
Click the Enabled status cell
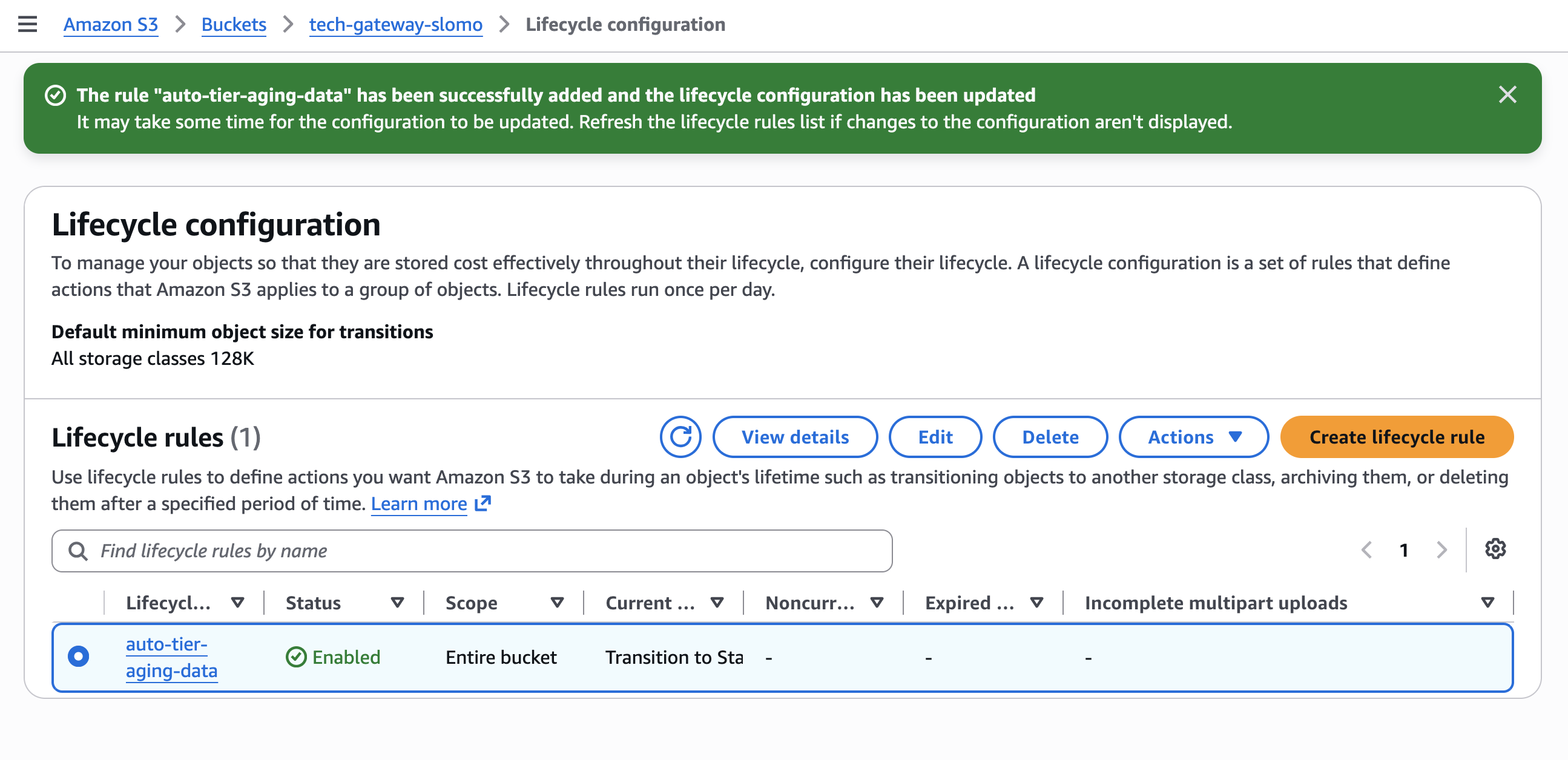333,657
